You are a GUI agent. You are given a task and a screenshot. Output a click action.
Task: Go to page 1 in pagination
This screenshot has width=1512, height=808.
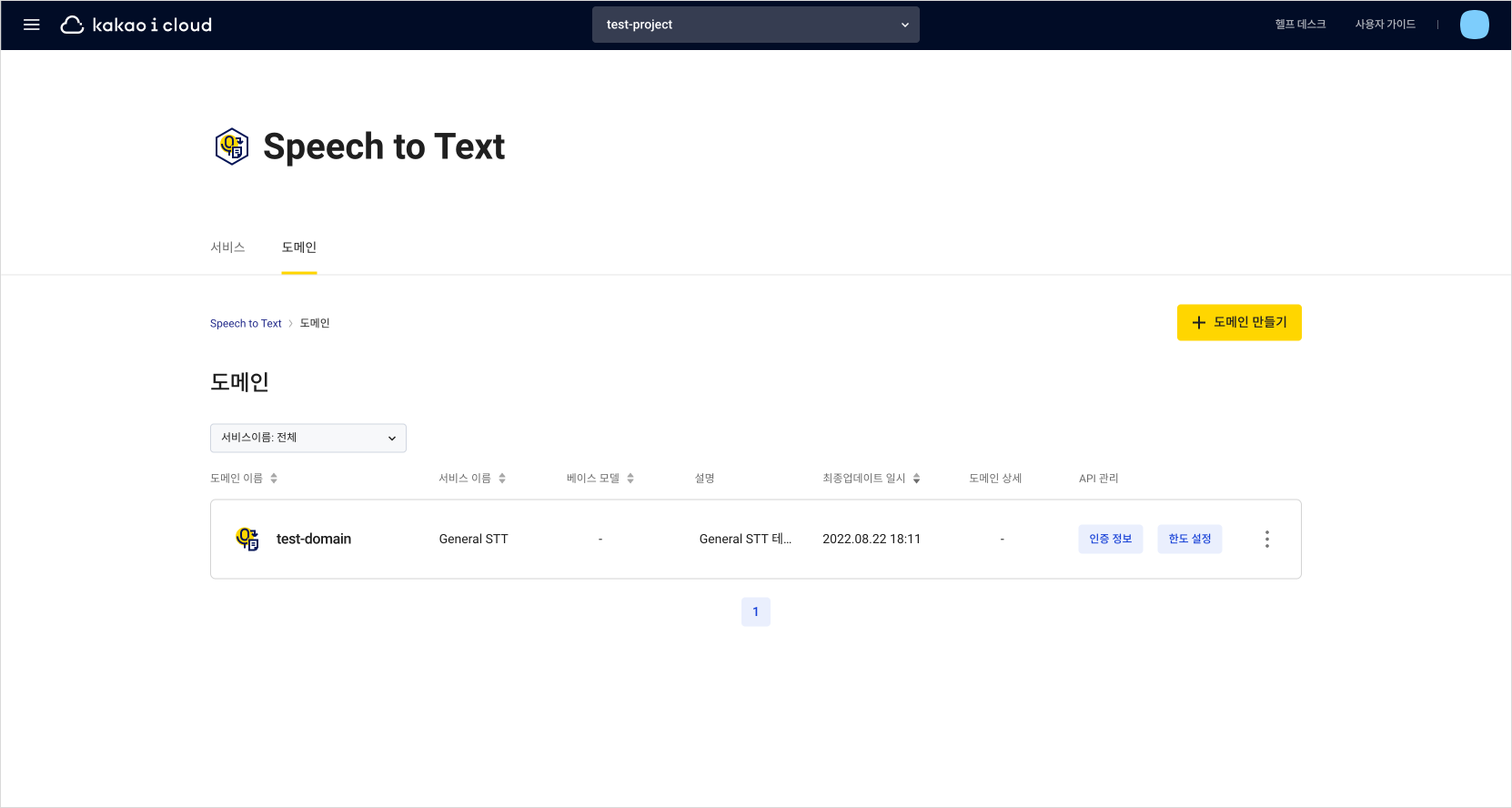pos(756,611)
